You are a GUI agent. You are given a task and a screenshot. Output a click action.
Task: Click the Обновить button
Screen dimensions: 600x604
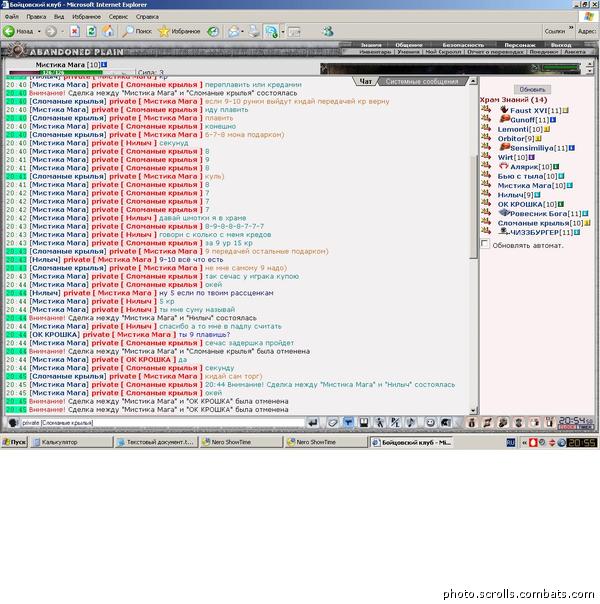point(532,89)
